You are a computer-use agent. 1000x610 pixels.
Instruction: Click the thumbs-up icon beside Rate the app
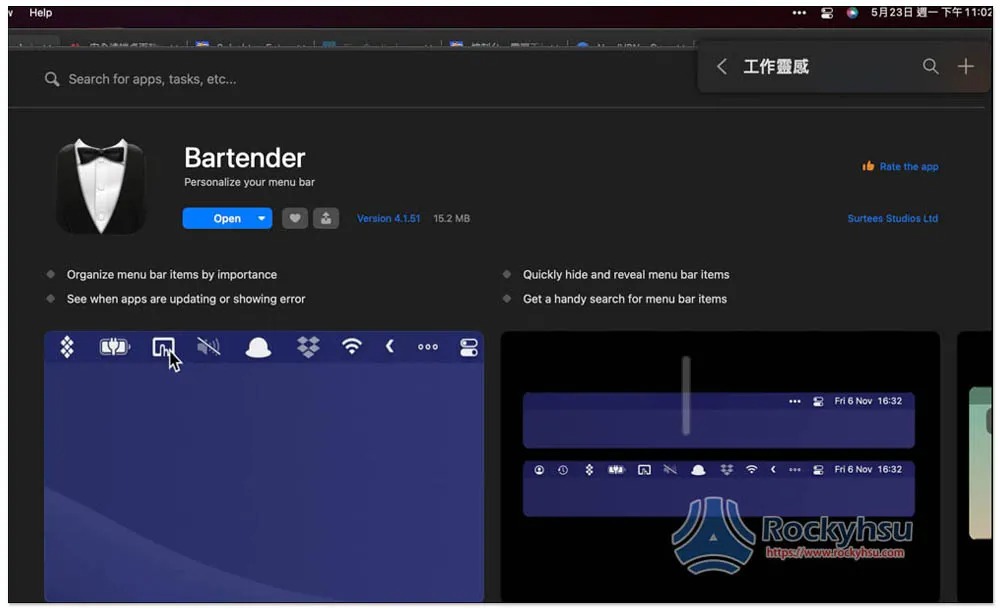click(868, 166)
